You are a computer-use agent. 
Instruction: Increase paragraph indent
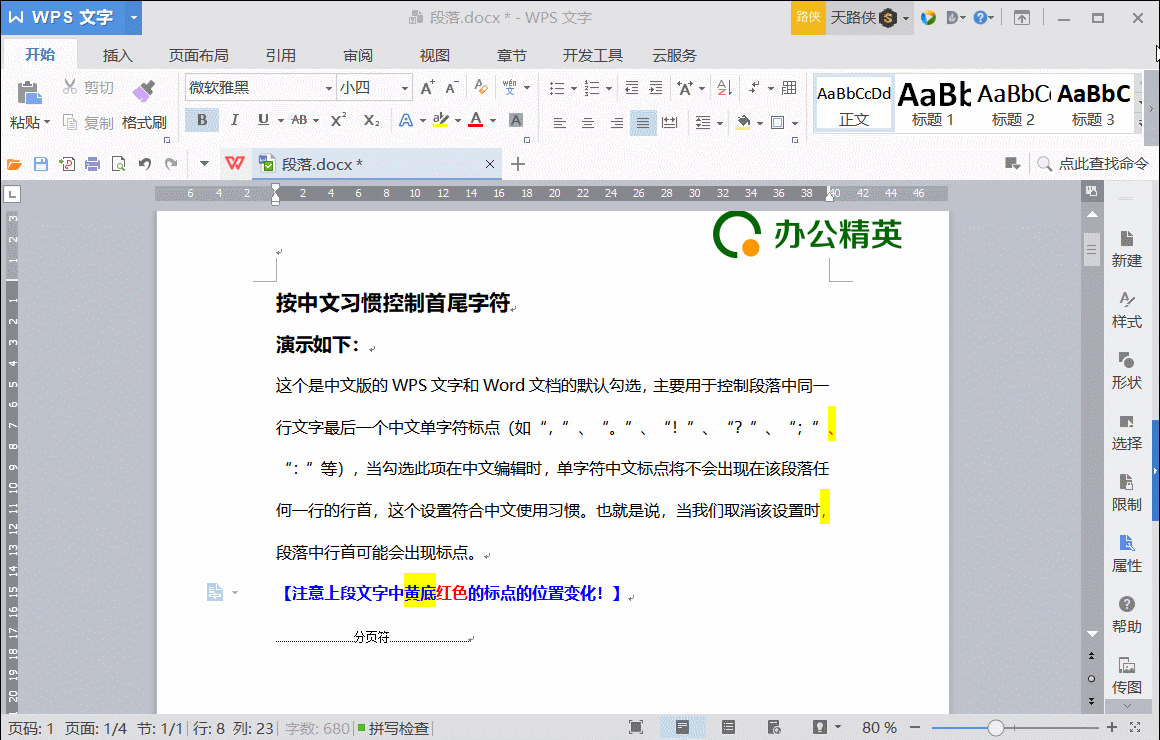point(656,88)
